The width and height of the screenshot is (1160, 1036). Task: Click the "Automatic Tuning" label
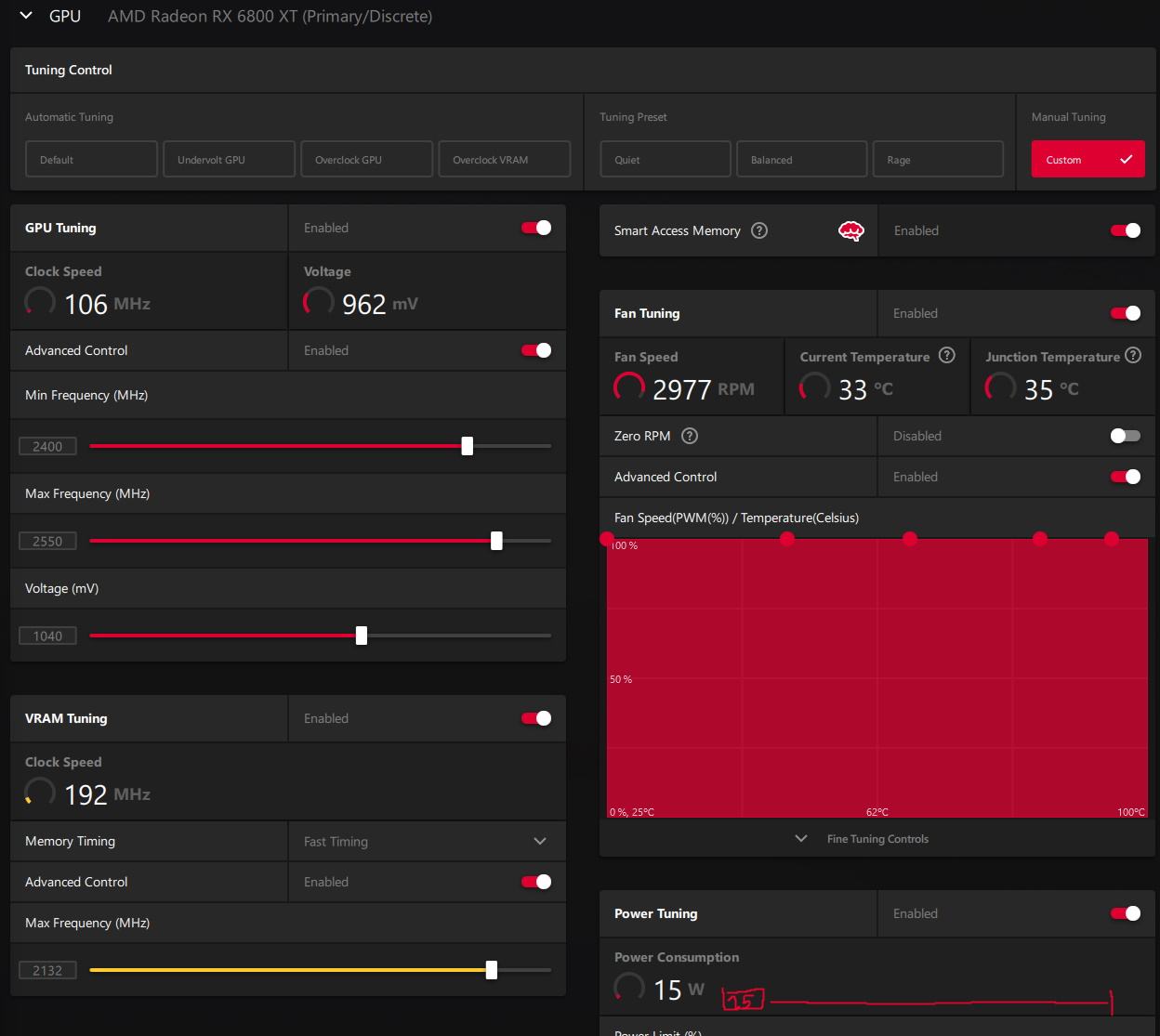(x=69, y=117)
